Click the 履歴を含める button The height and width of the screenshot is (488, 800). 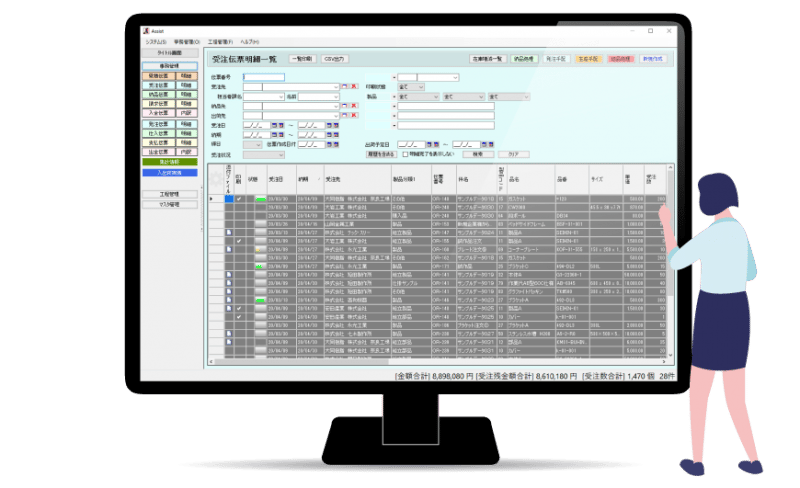pos(381,154)
